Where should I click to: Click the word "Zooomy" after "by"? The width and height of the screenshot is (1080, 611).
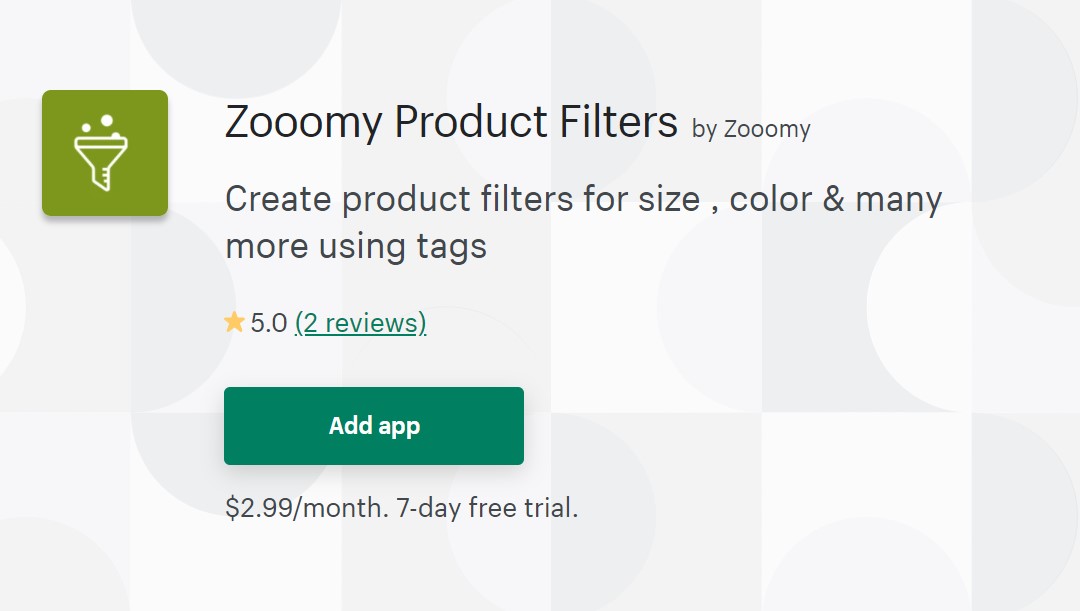[767, 129]
